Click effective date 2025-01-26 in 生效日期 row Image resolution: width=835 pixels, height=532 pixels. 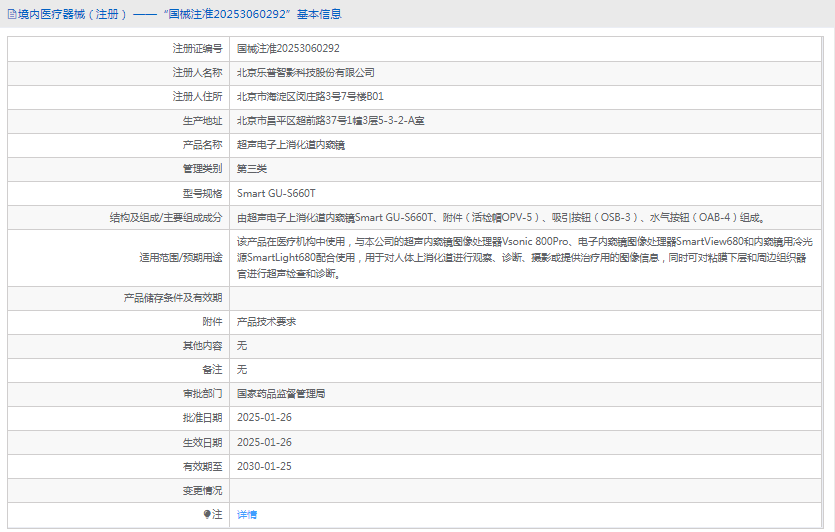point(264,443)
